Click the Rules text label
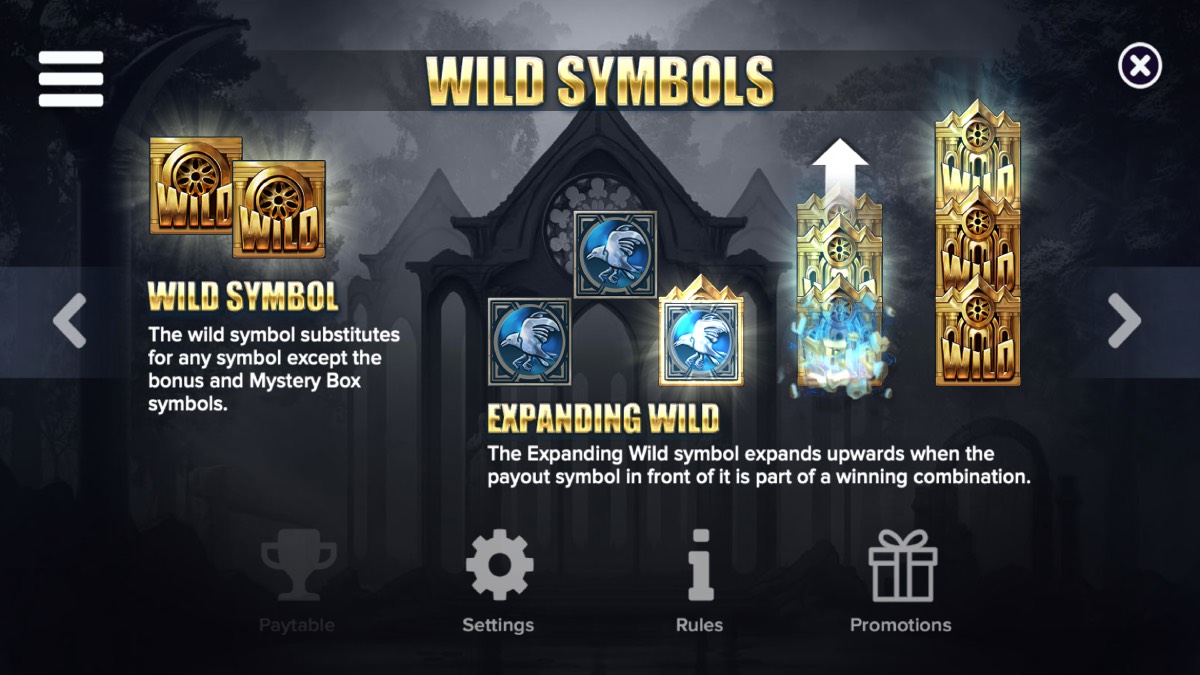The image size is (1200, 675). [699, 625]
